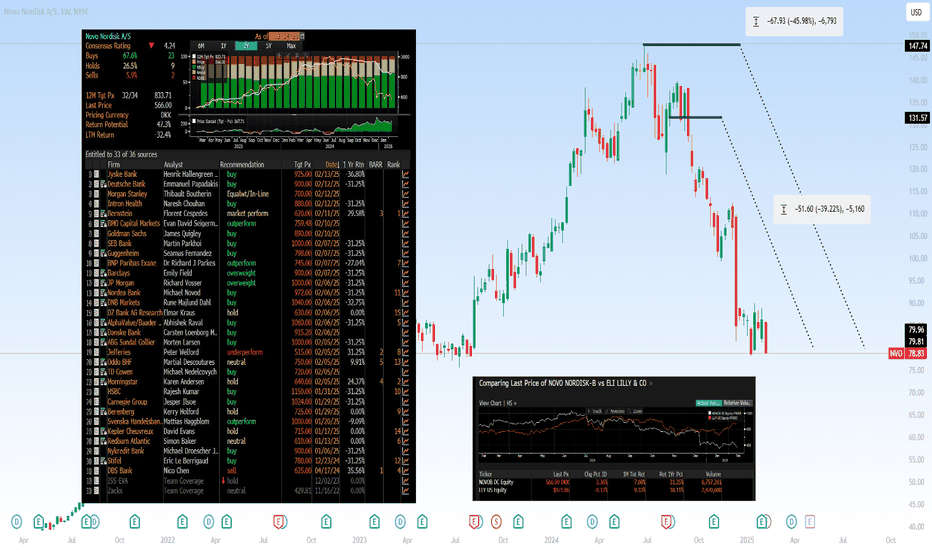The image size is (932, 550).
Task: Switch to the Relative Valu... tab
Action: pos(738,403)
